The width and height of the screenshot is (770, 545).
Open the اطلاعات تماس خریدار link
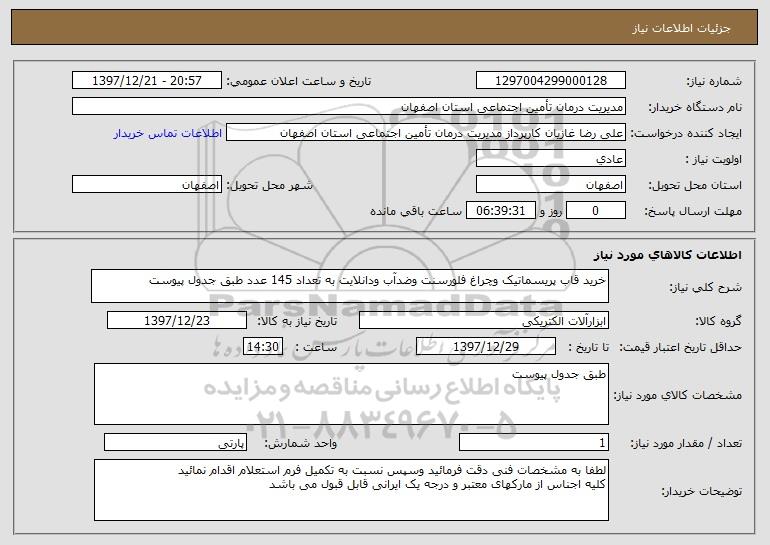pos(168,133)
